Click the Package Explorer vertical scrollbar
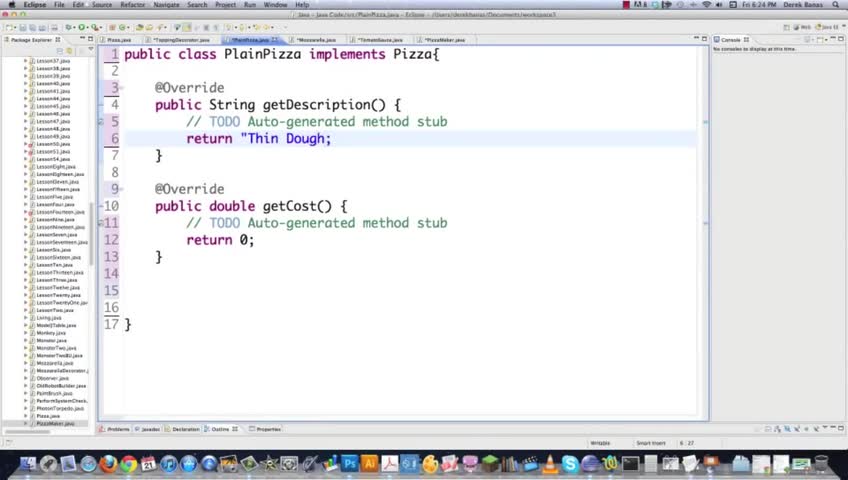The width and height of the screenshot is (848, 480). click(x=91, y=234)
